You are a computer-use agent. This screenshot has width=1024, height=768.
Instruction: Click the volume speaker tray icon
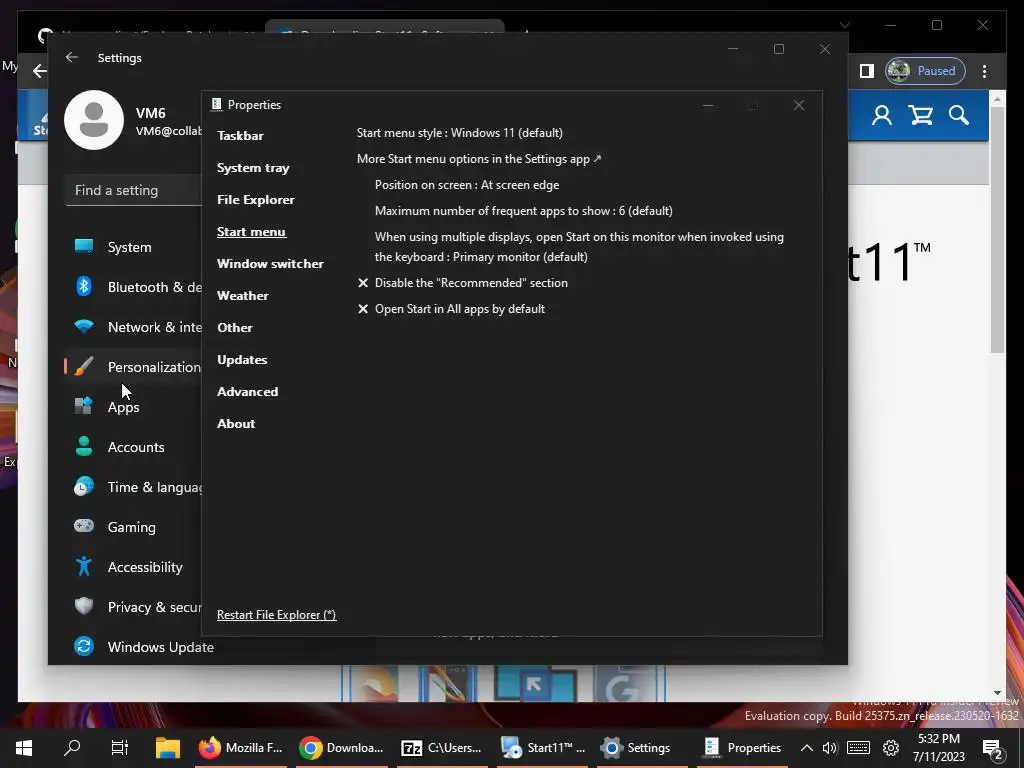coord(830,748)
